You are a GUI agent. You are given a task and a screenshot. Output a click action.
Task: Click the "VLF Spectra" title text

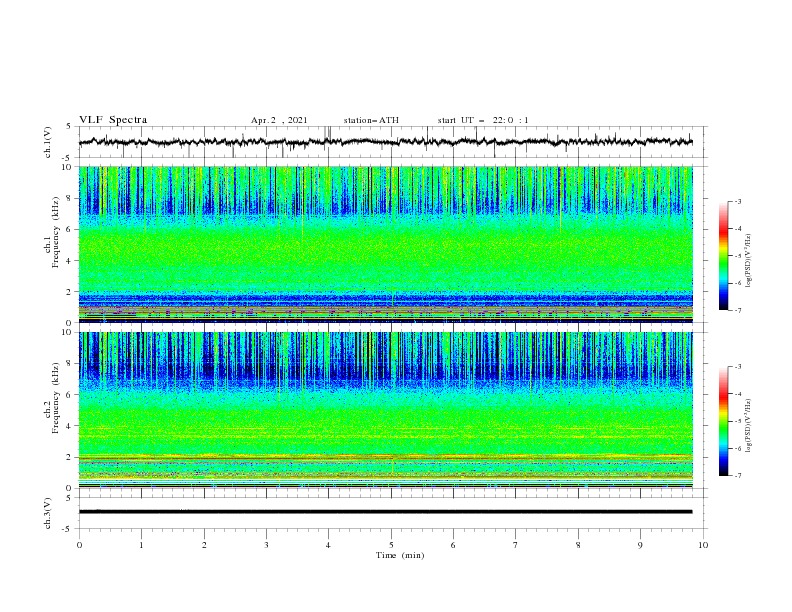coord(113,120)
